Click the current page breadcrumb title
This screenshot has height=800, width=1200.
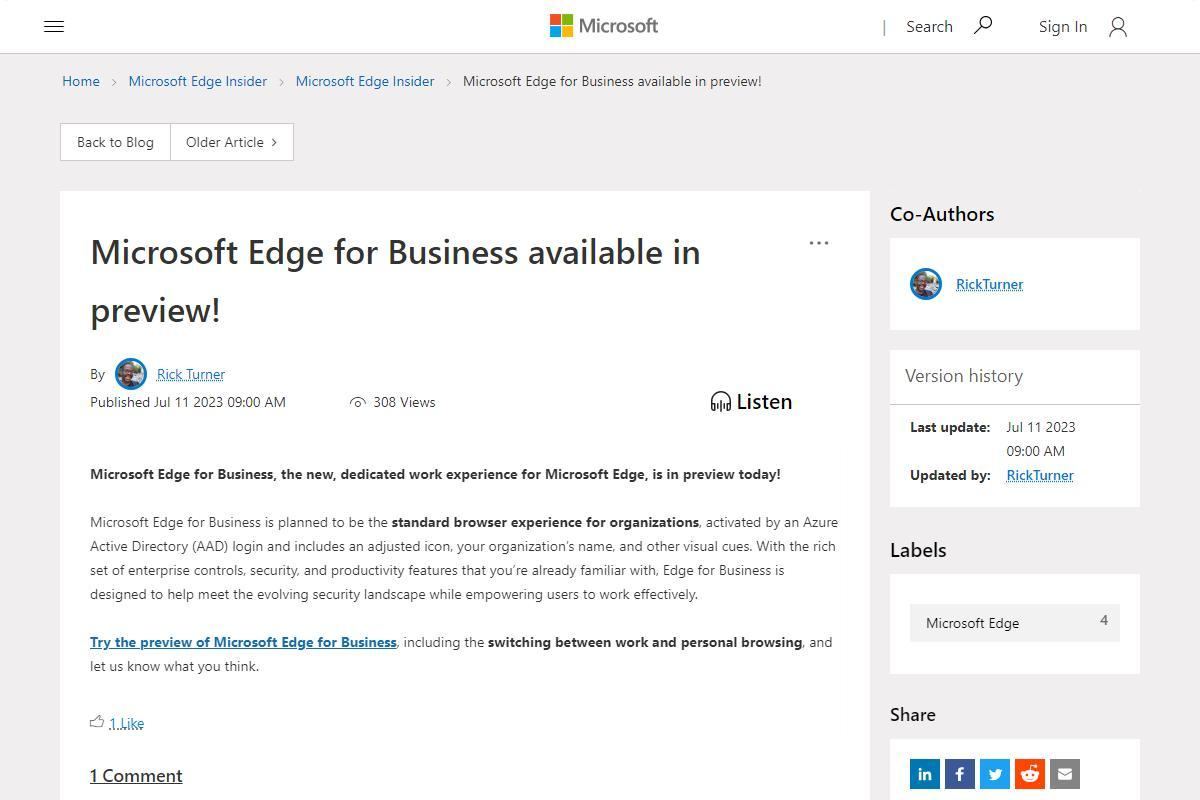coord(612,81)
